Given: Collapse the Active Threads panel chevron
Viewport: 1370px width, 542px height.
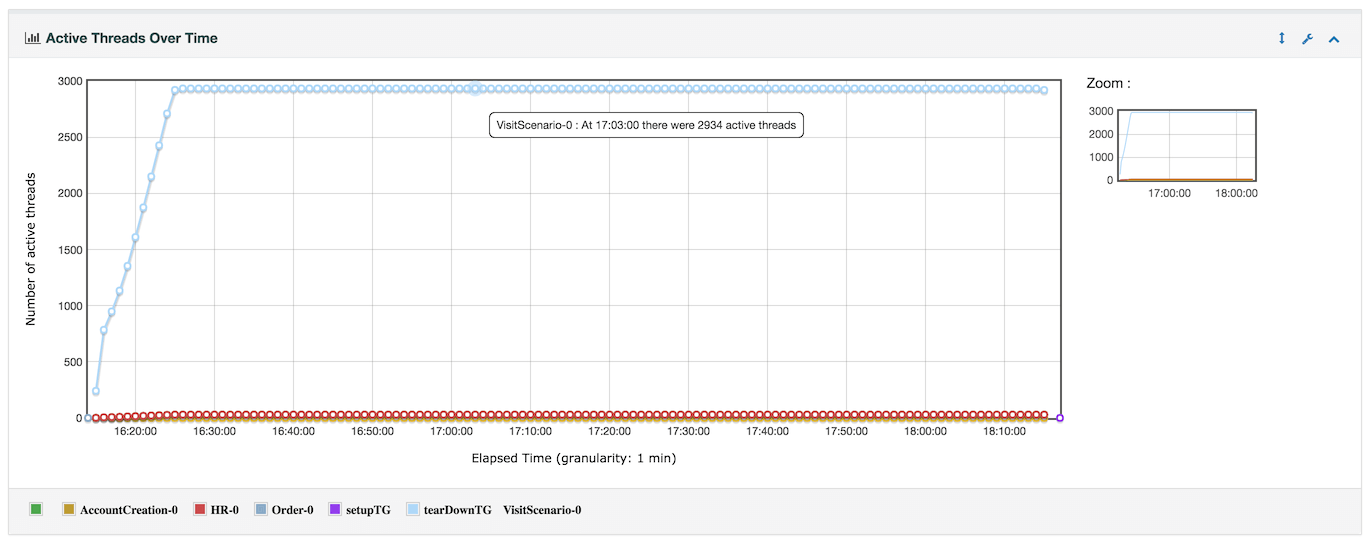Looking at the screenshot, I should [1333, 38].
